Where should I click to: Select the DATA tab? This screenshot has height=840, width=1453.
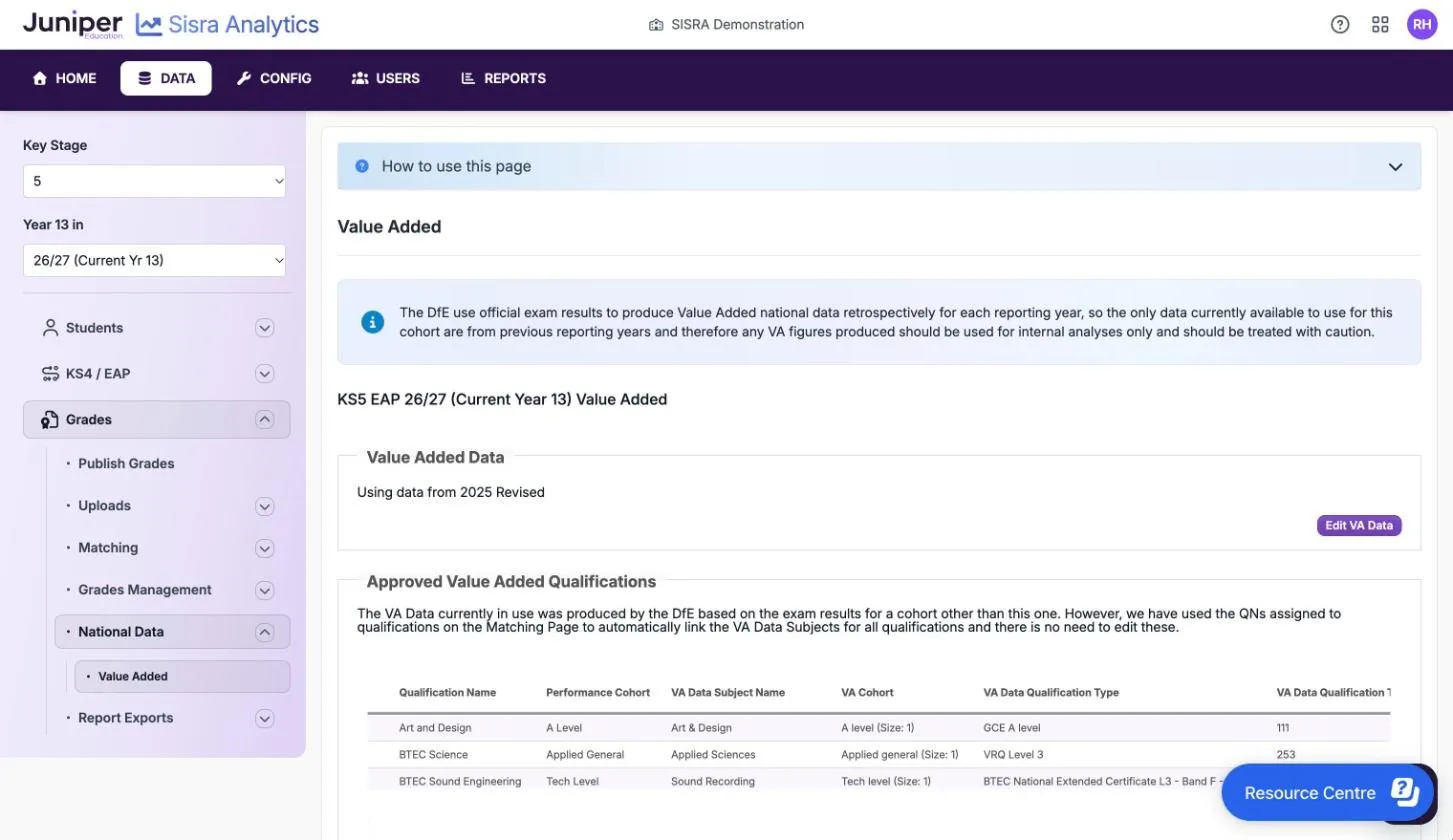pos(166,78)
